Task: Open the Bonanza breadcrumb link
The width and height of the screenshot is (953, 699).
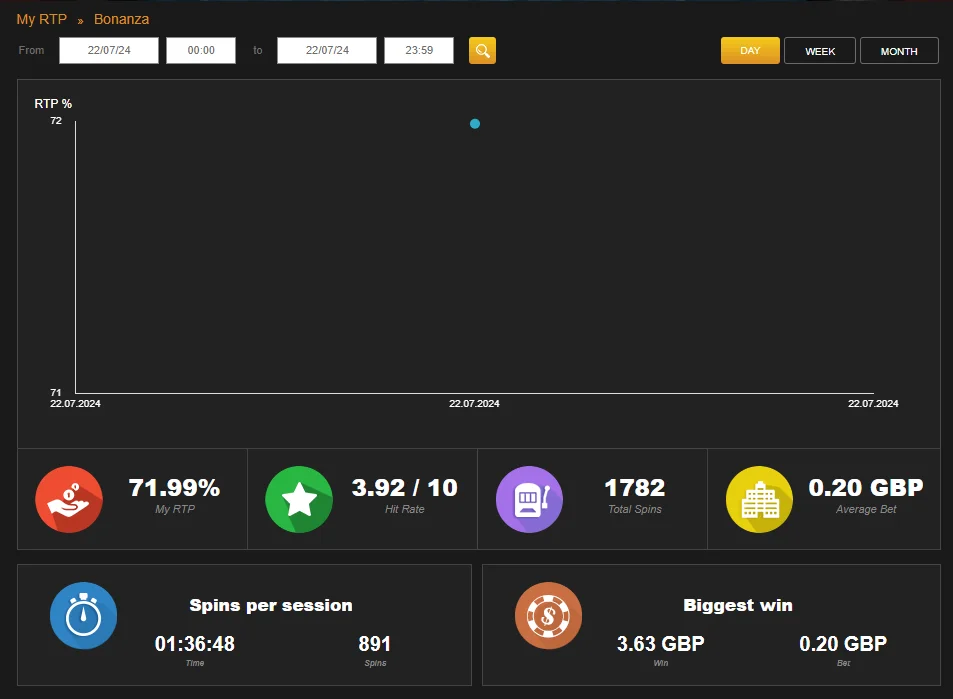Action: point(122,19)
